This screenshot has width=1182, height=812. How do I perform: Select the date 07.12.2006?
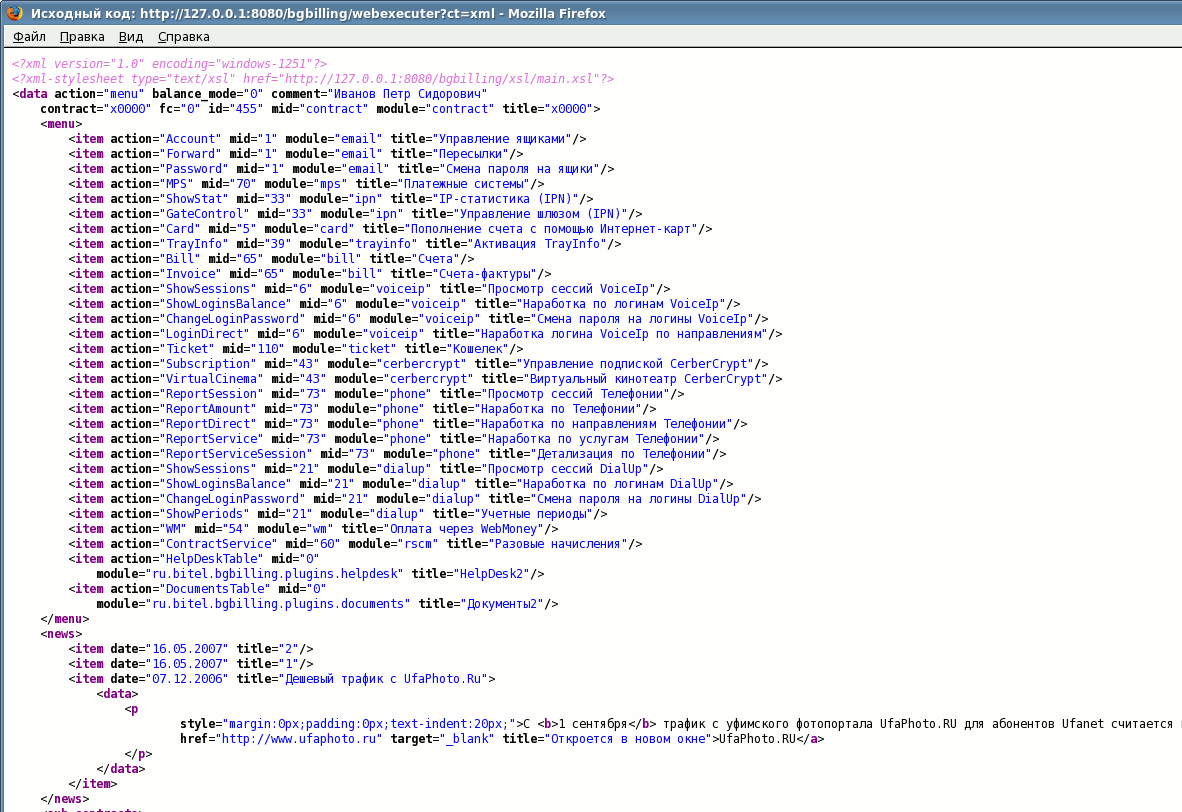click(189, 678)
